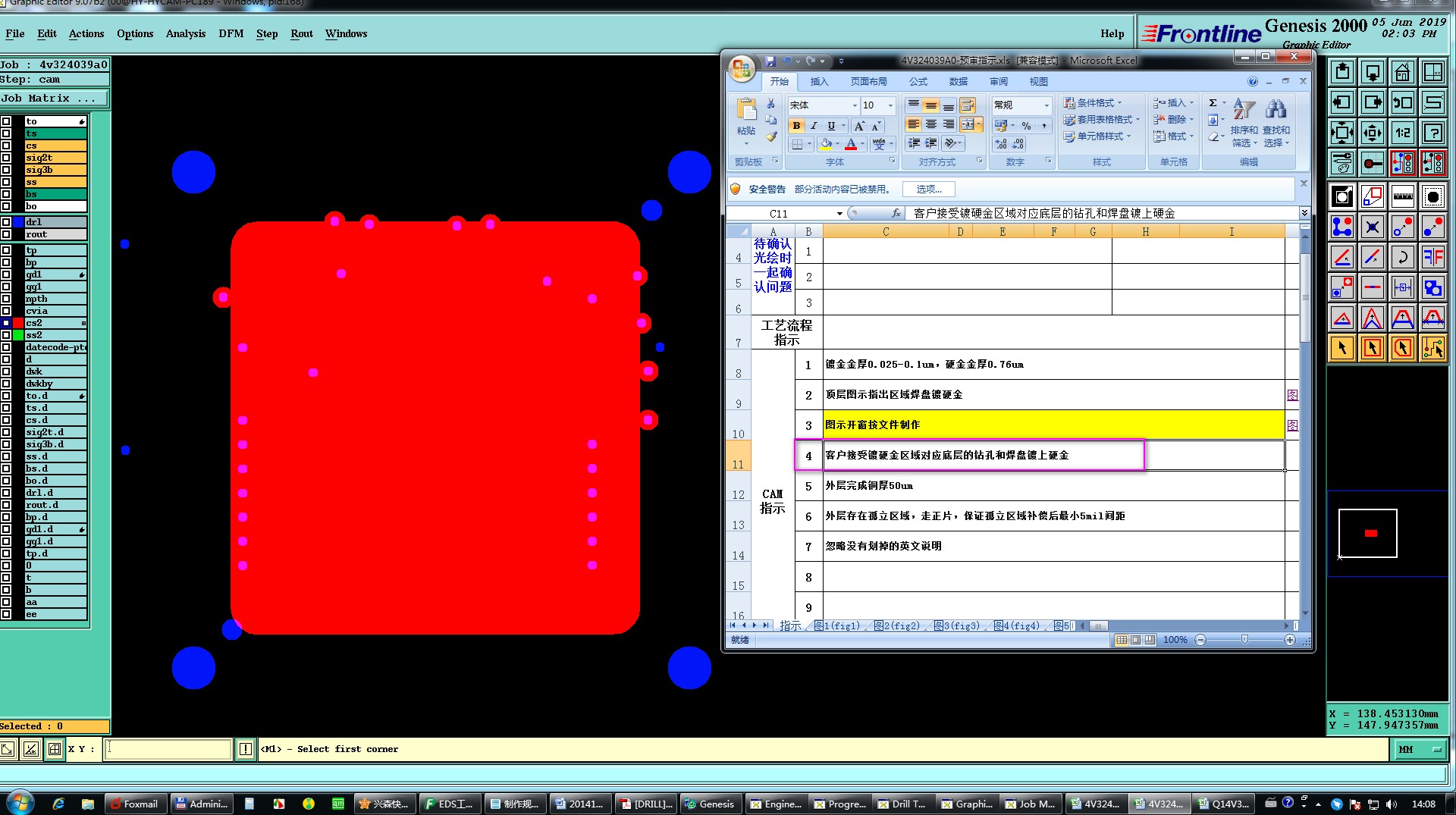Click the question mark help icon in Genesis toolbar
The image size is (1456, 815).
(x=1432, y=133)
